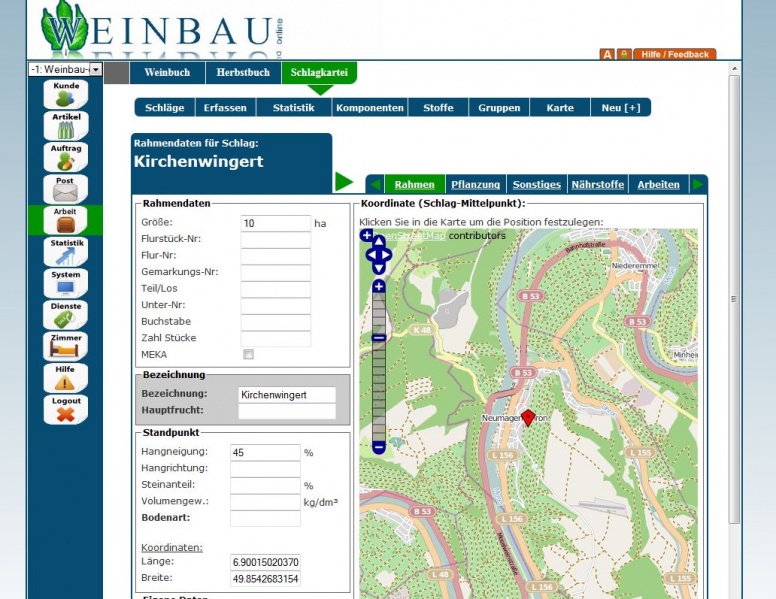The height and width of the screenshot is (599, 776).
Task: Open the Statistik sidebar icon
Action: (65, 251)
